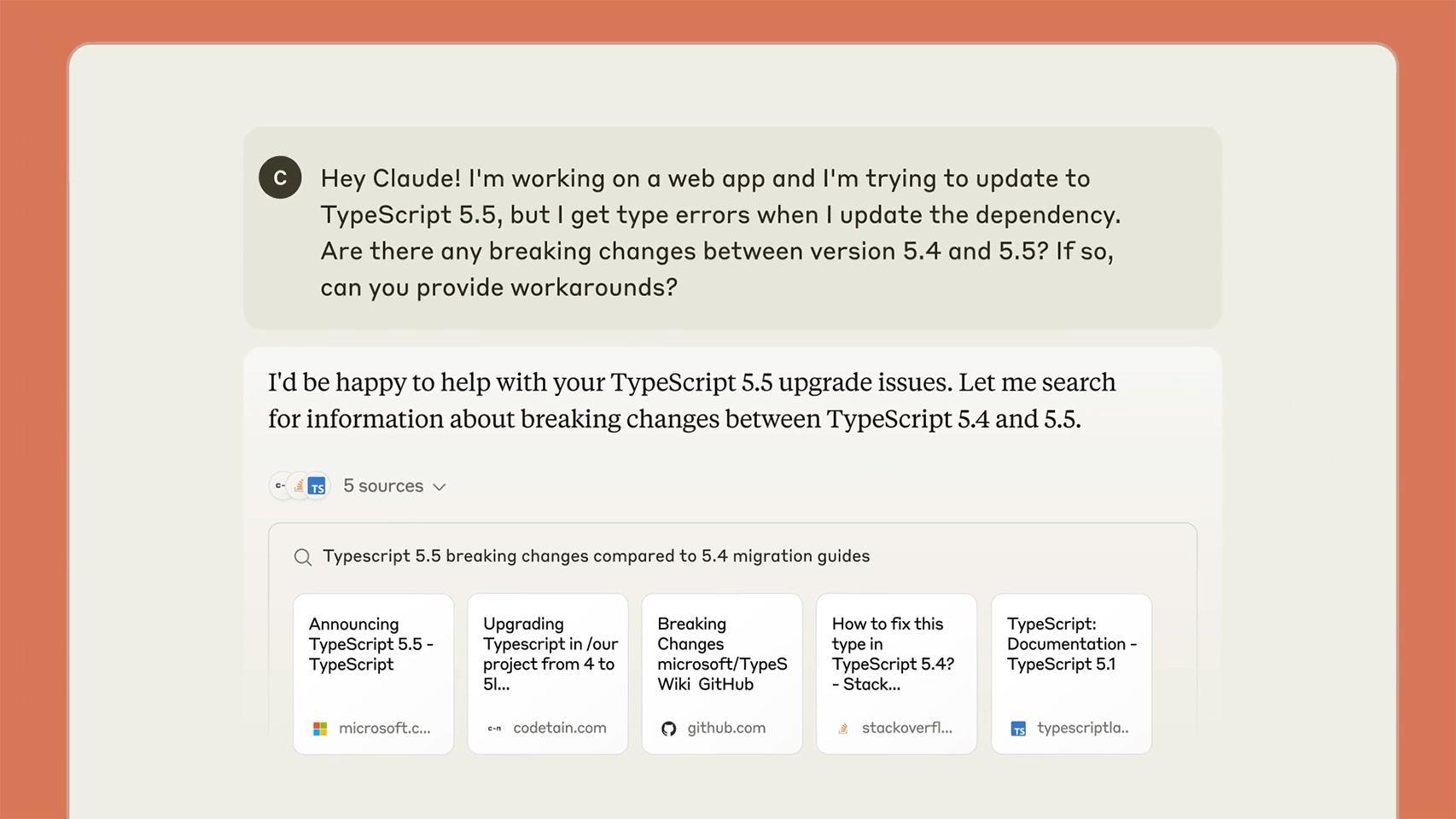1456x819 pixels.
Task: Click the chevron arrow next to 5 sources
Action: point(440,486)
